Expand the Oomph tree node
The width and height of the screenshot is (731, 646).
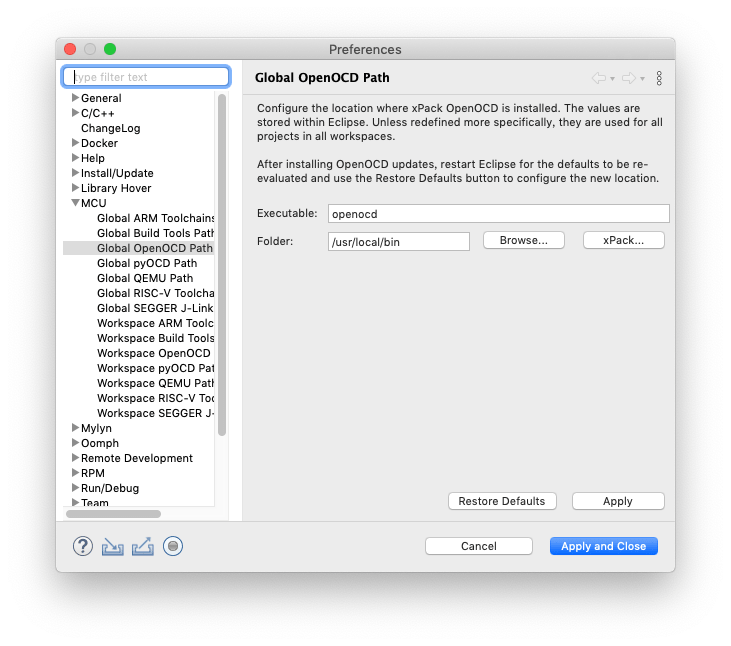pos(75,442)
